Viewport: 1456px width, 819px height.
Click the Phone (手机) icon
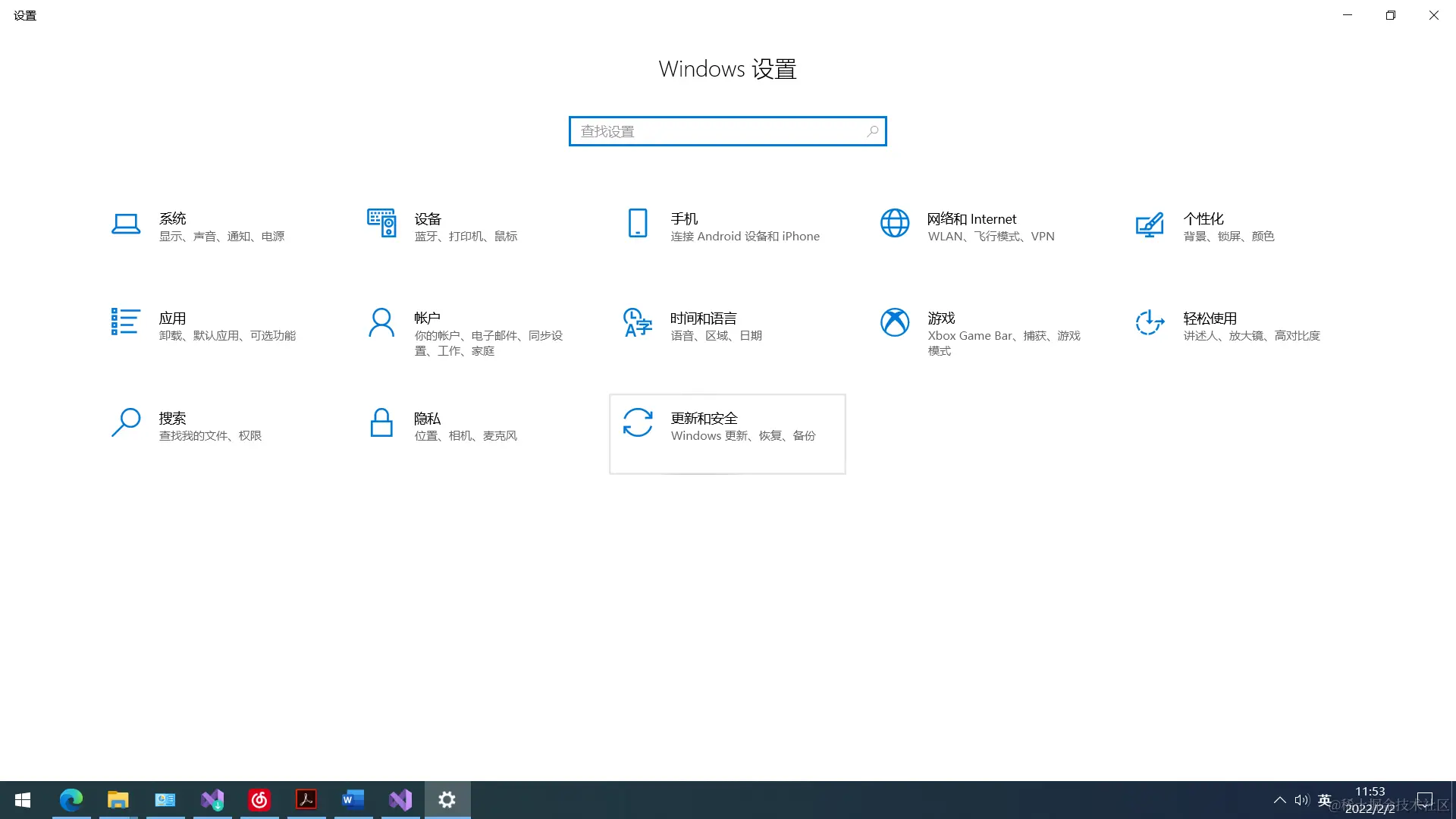point(638,224)
